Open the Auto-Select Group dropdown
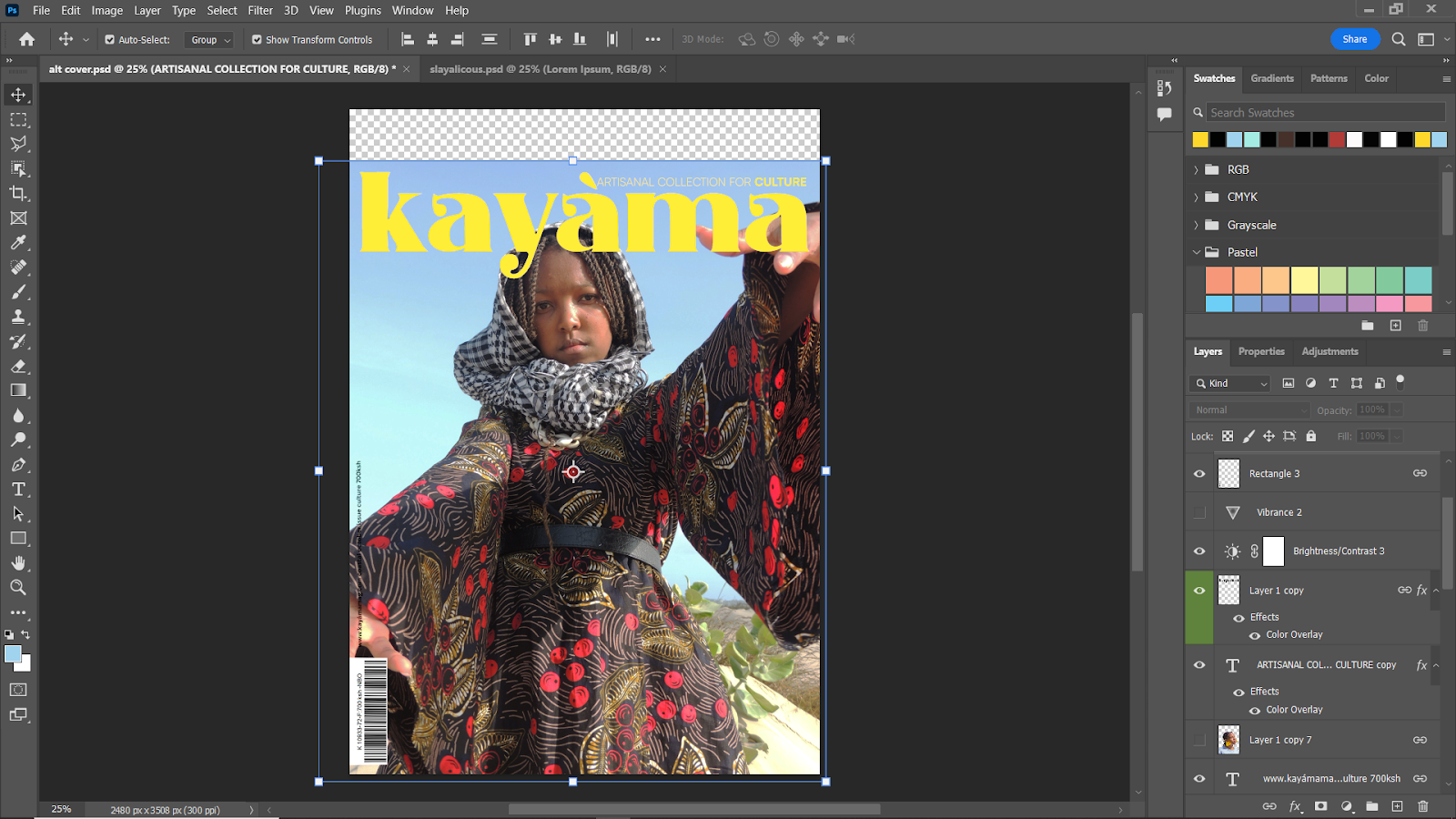Viewport: 1456px width, 819px height. [208, 40]
